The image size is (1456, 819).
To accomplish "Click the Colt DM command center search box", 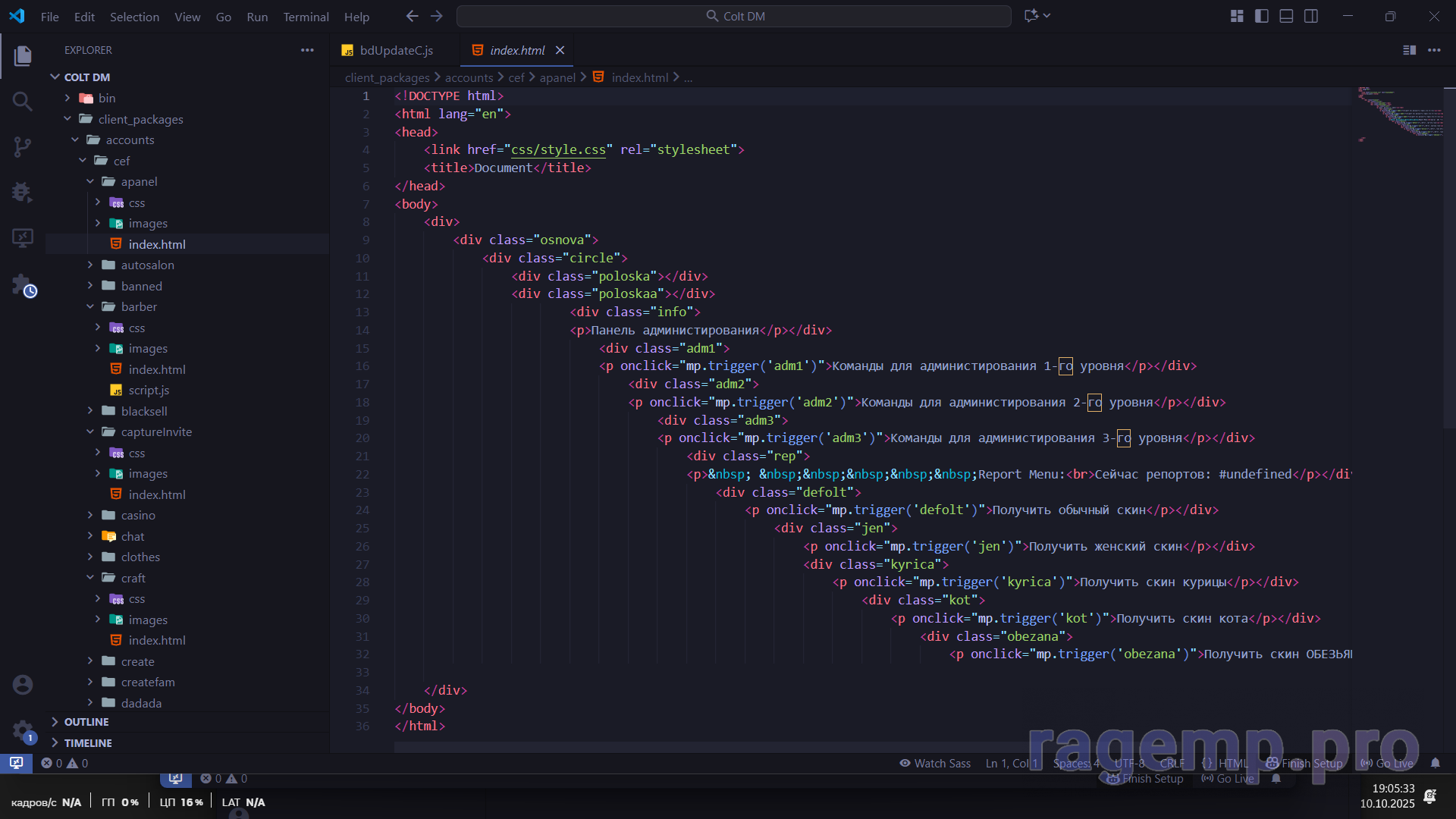I will point(734,16).
